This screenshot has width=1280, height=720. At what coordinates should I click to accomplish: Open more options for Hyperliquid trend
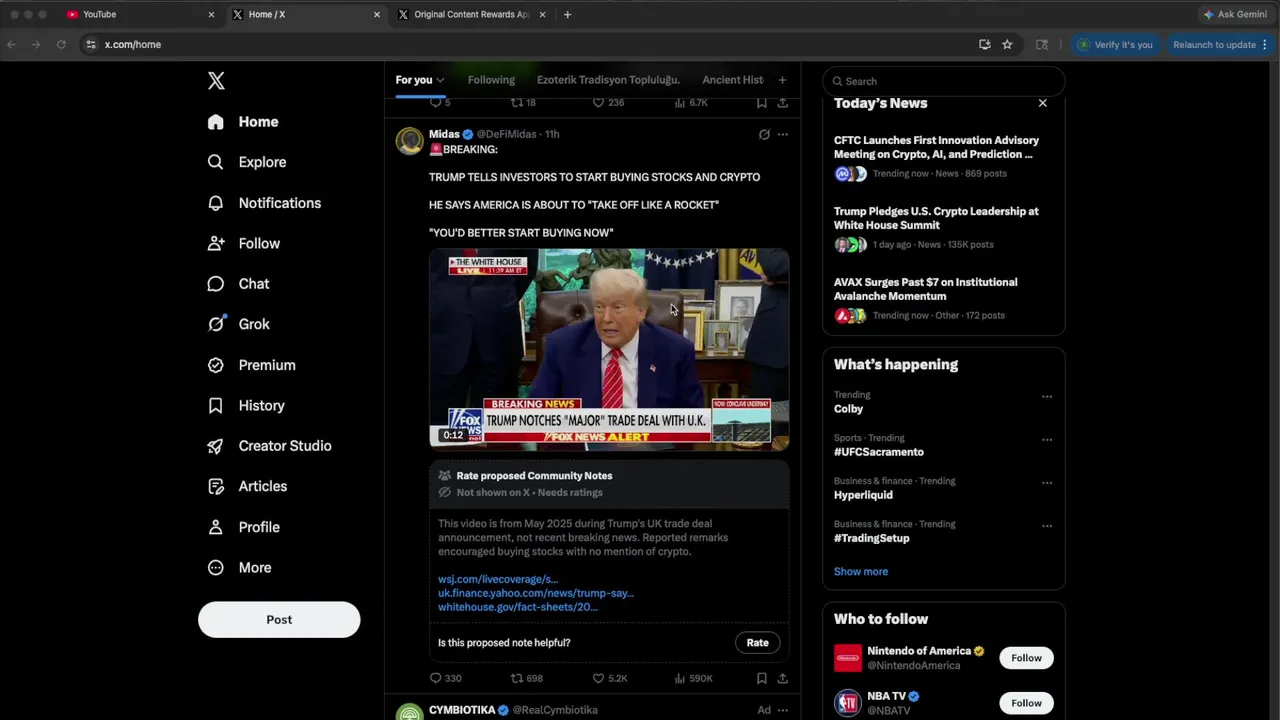point(1047,483)
